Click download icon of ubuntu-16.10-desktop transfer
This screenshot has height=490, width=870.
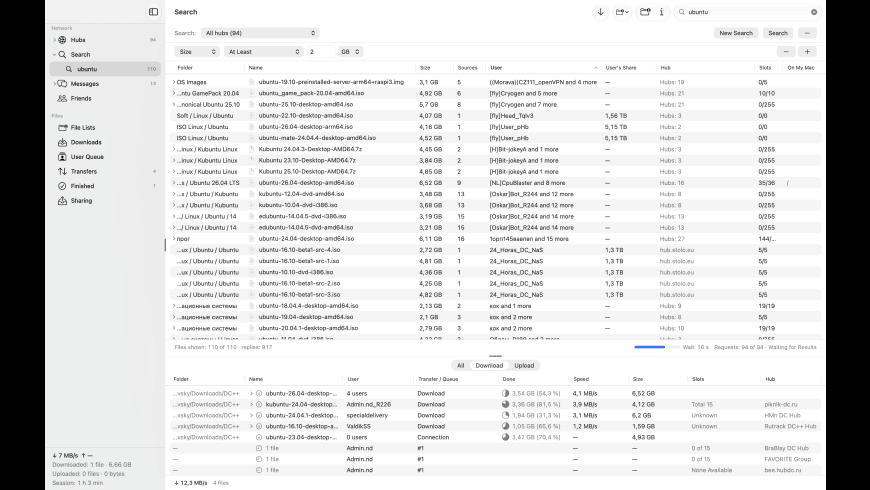[x=259, y=426]
